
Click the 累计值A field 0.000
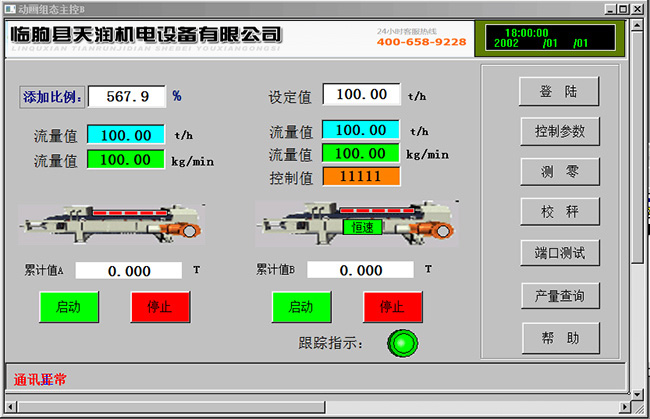click(x=129, y=271)
